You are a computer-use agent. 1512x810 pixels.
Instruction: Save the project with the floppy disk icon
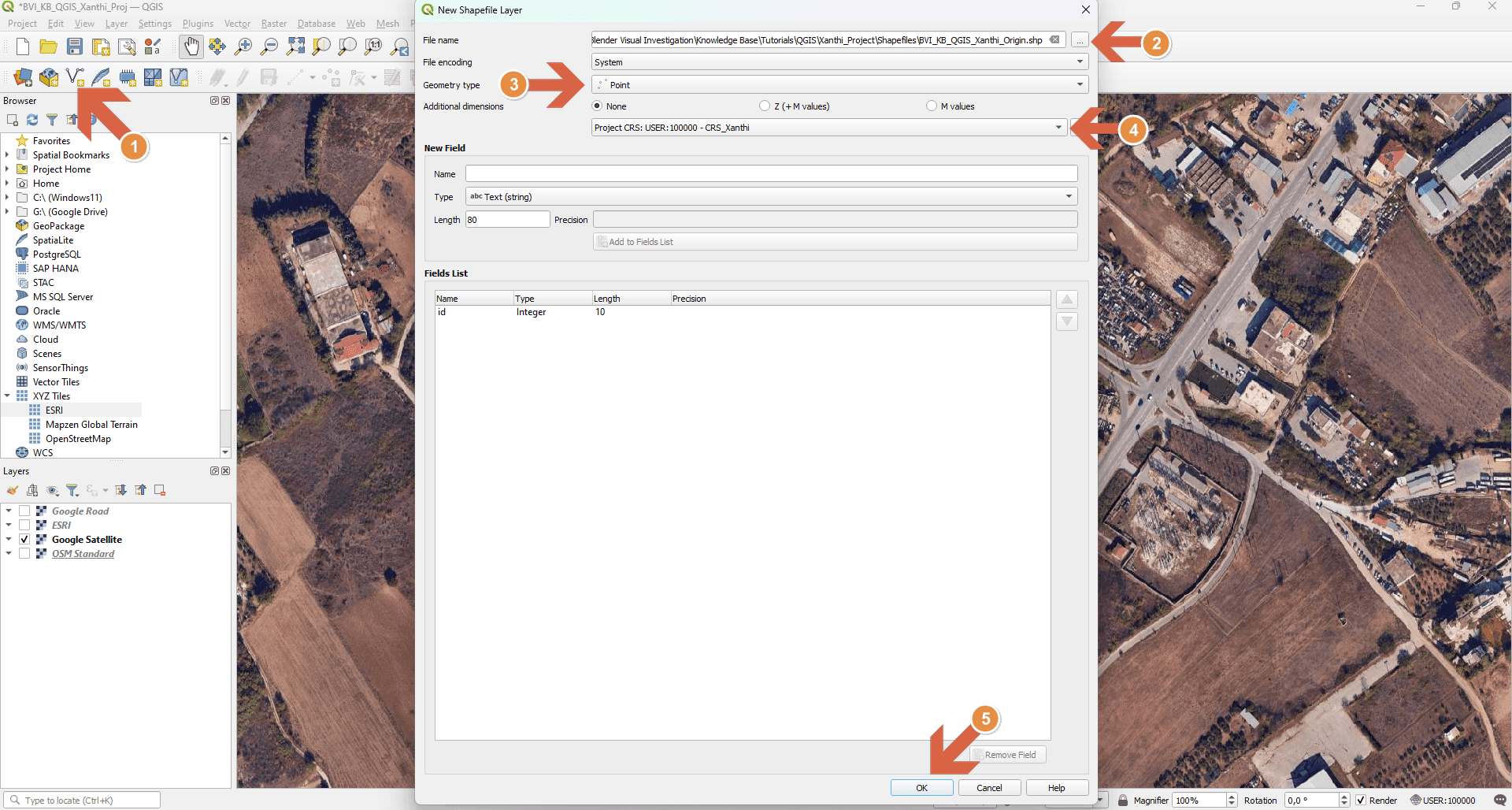(x=75, y=46)
